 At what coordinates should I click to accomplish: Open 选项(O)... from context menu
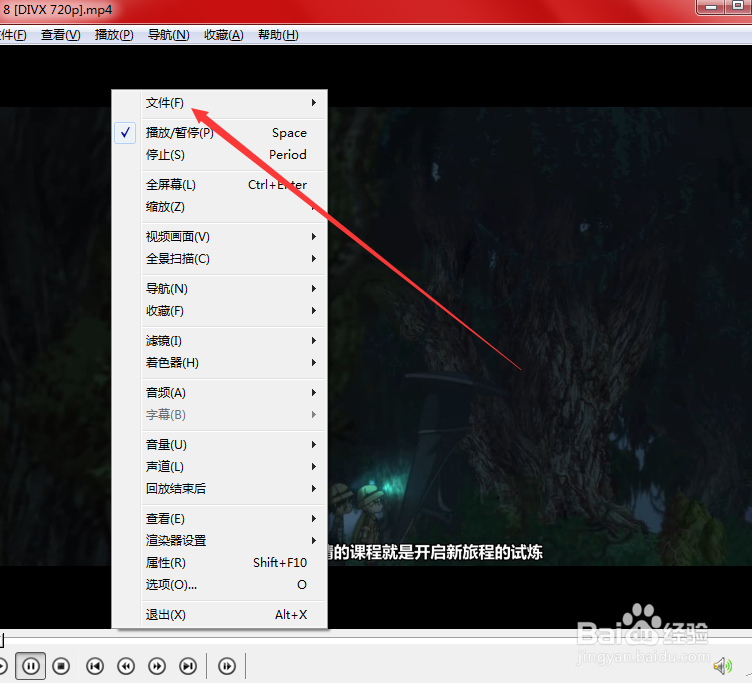click(x=220, y=585)
